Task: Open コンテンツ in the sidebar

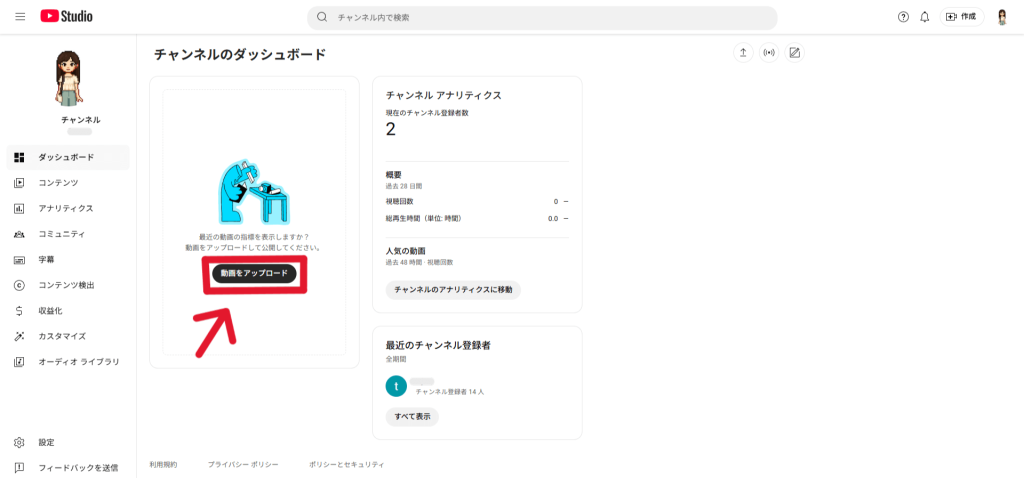Action: point(58,183)
